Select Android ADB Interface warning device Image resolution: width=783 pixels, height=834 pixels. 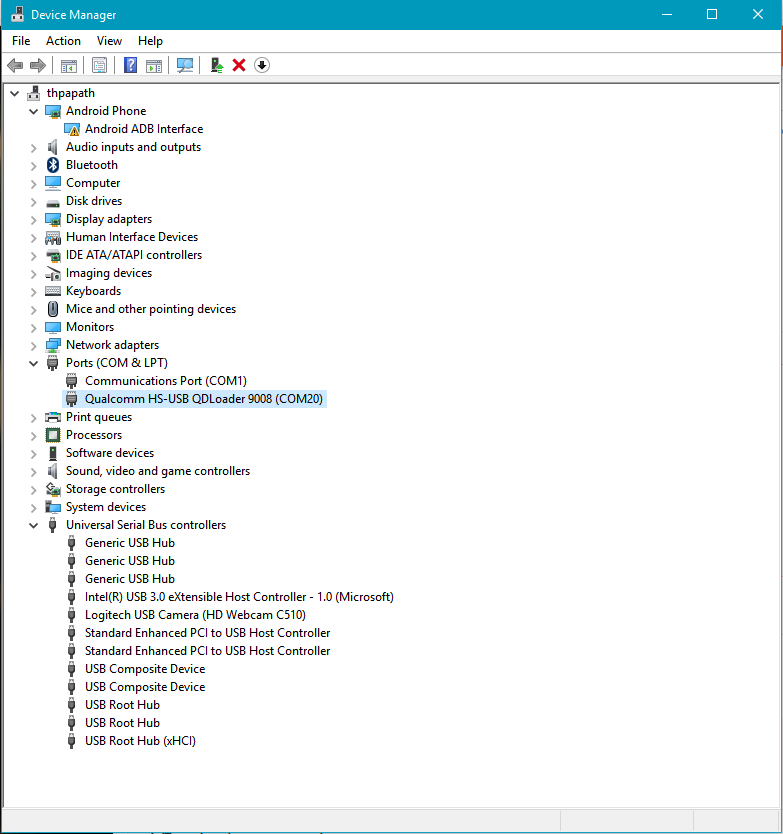click(143, 129)
